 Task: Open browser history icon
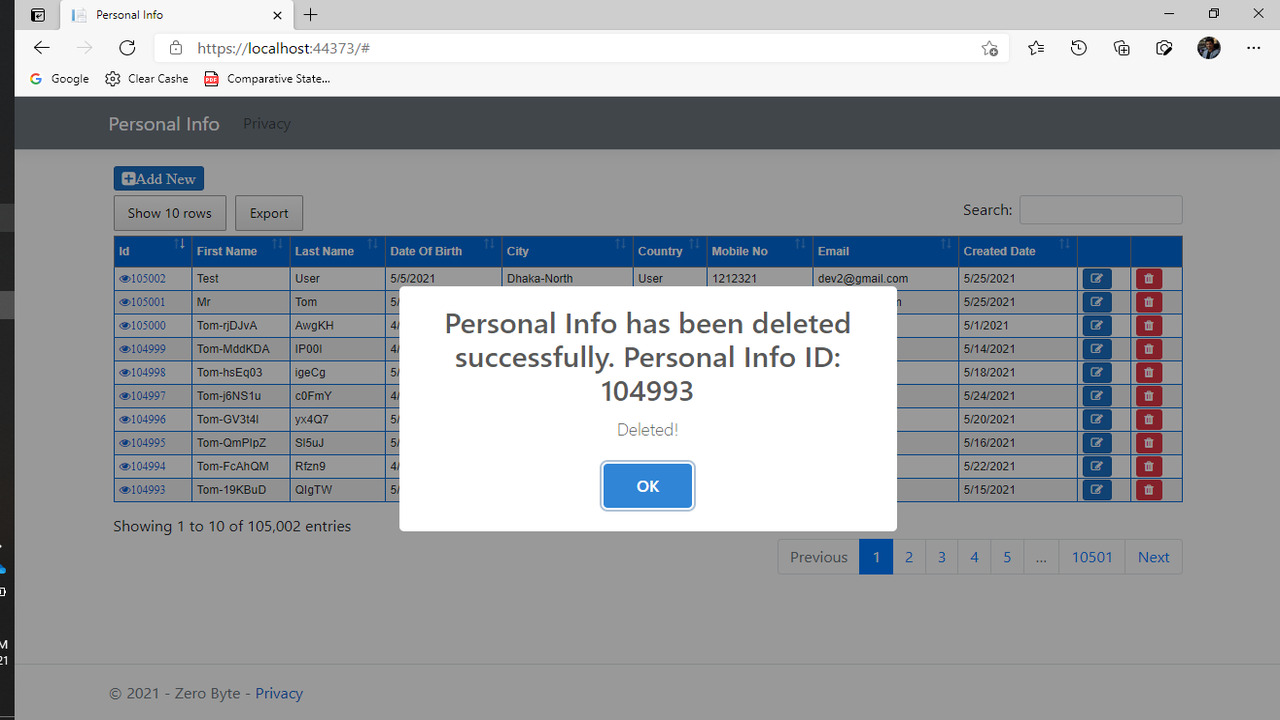click(x=1078, y=47)
